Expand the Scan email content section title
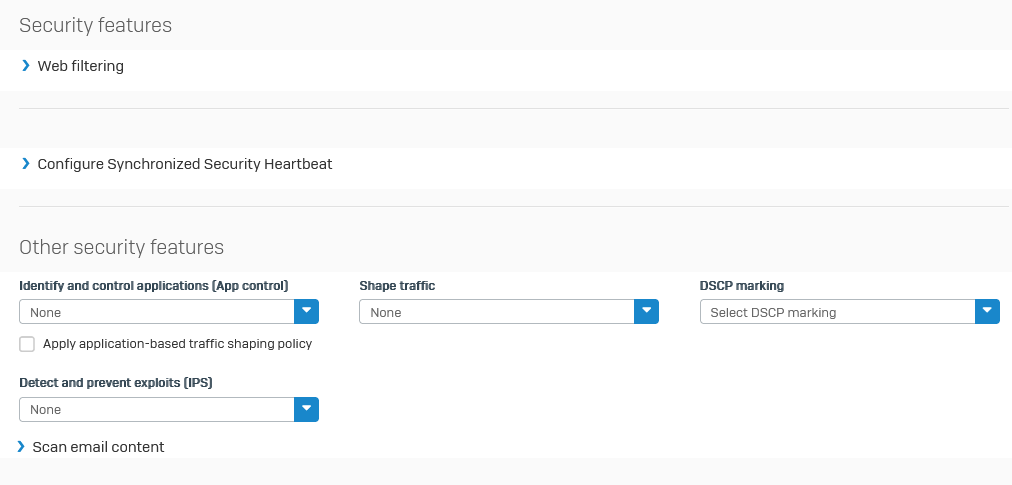This screenshot has height=485, width=1012. 99,447
